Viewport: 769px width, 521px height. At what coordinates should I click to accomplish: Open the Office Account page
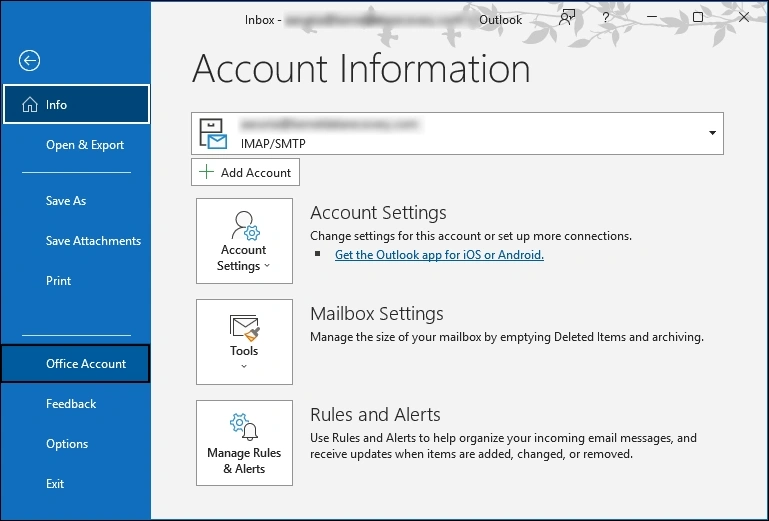(76, 364)
